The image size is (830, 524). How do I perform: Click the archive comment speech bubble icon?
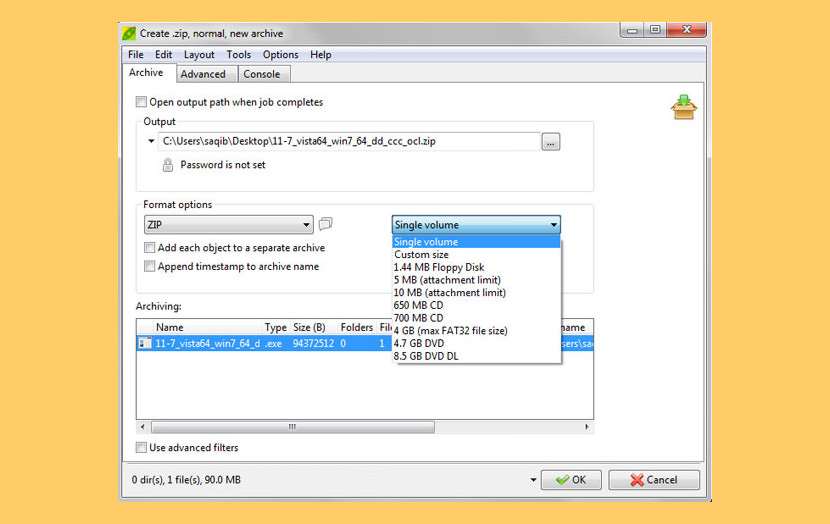[x=326, y=224]
